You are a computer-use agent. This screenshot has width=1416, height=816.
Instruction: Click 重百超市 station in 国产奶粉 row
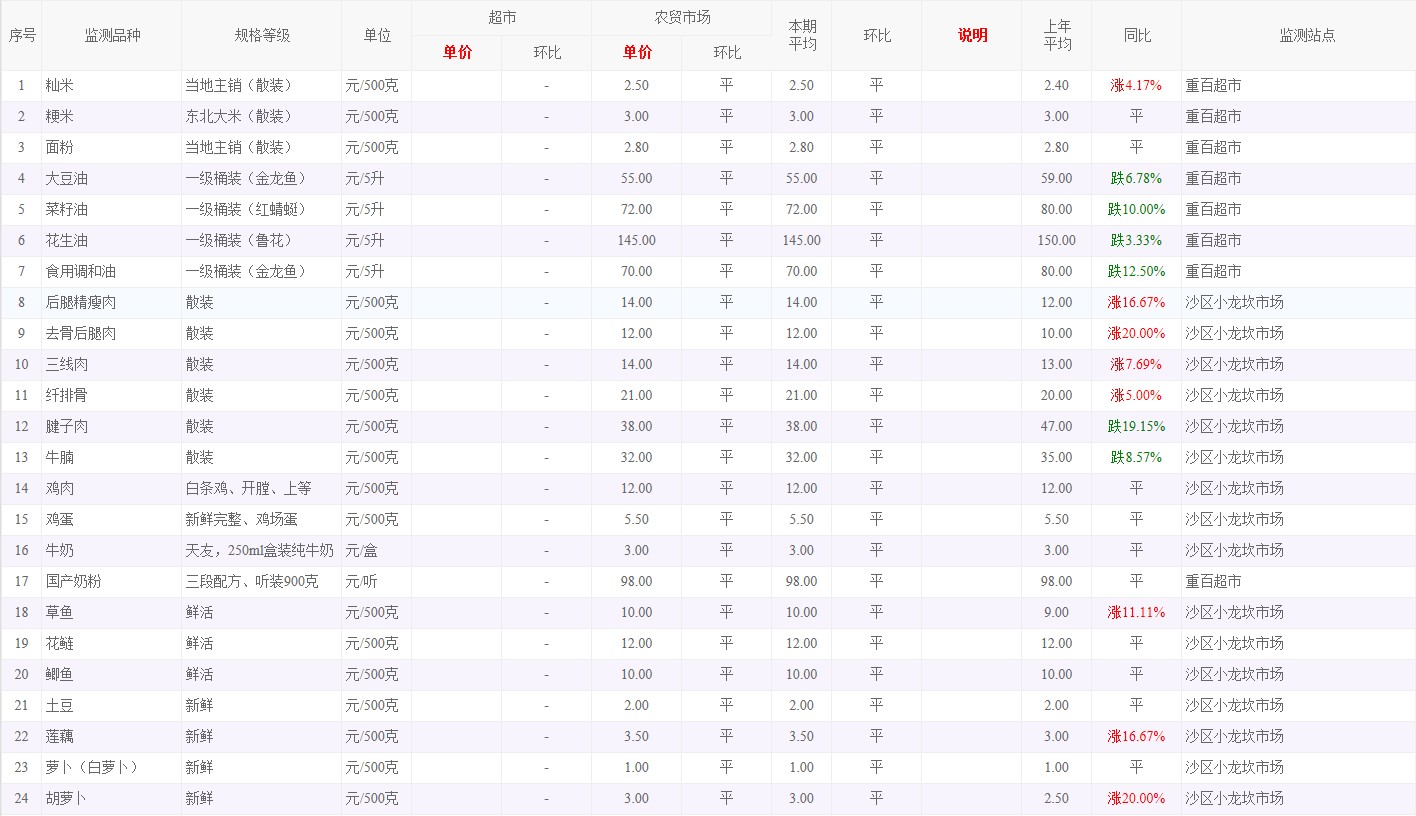point(1213,582)
